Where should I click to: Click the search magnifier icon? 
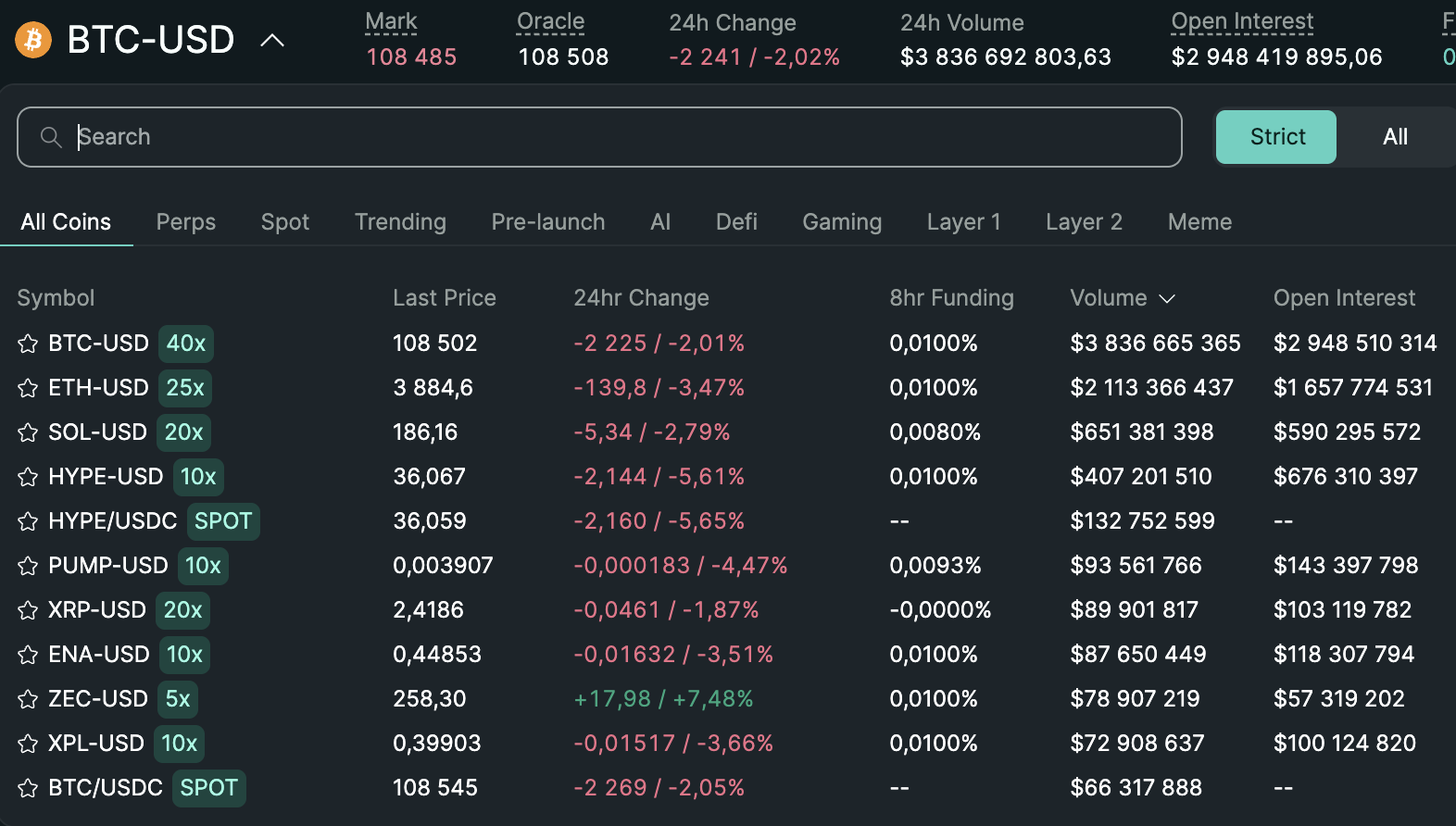(51, 137)
